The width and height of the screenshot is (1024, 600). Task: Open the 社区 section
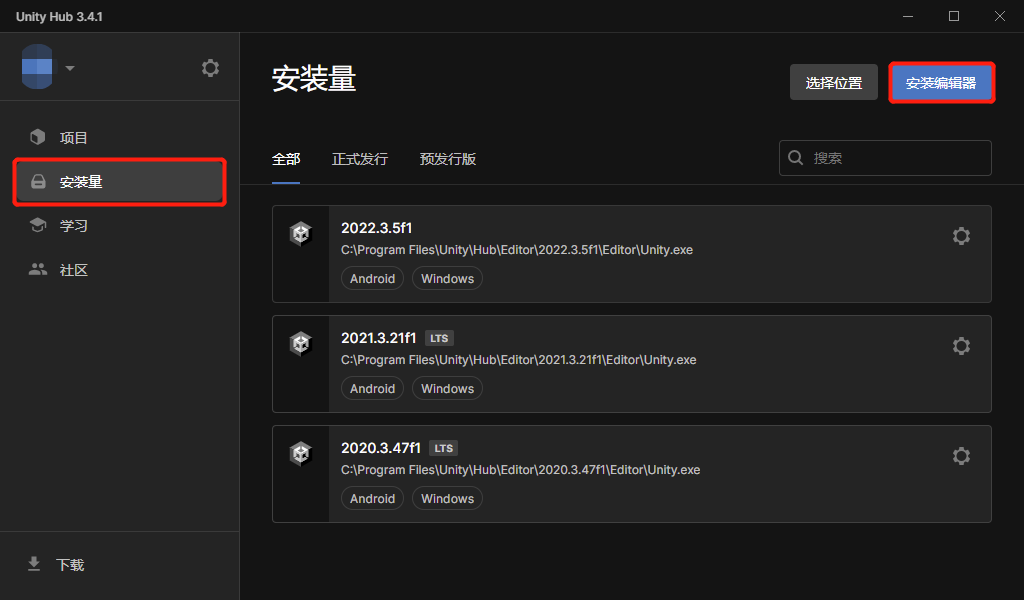[120, 270]
